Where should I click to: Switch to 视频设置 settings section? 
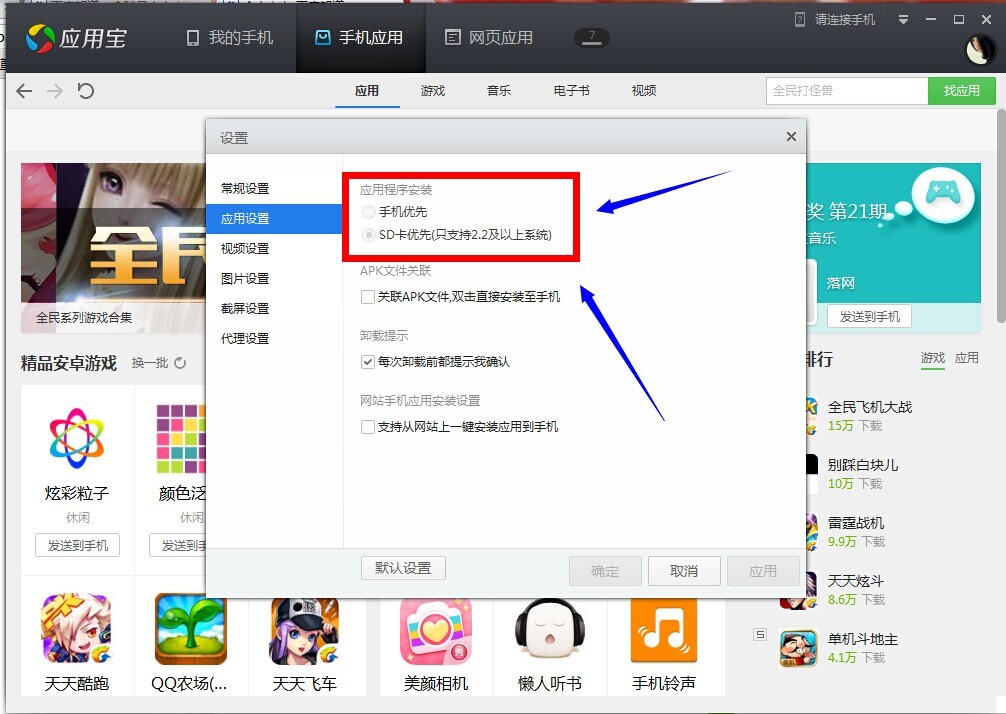point(245,248)
